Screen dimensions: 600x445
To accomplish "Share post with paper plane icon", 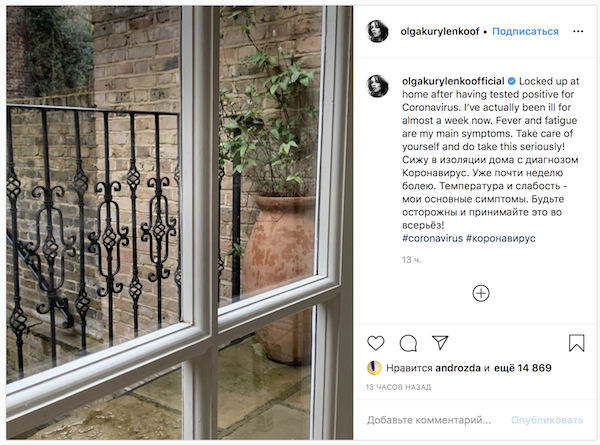I will coord(440,342).
